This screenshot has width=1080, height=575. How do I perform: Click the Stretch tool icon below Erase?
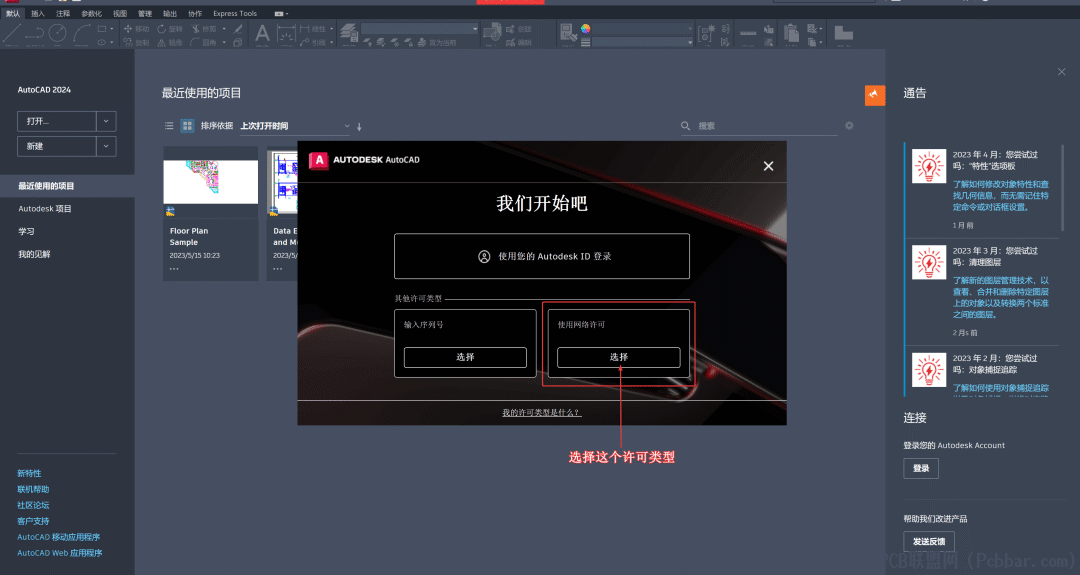point(238,43)
